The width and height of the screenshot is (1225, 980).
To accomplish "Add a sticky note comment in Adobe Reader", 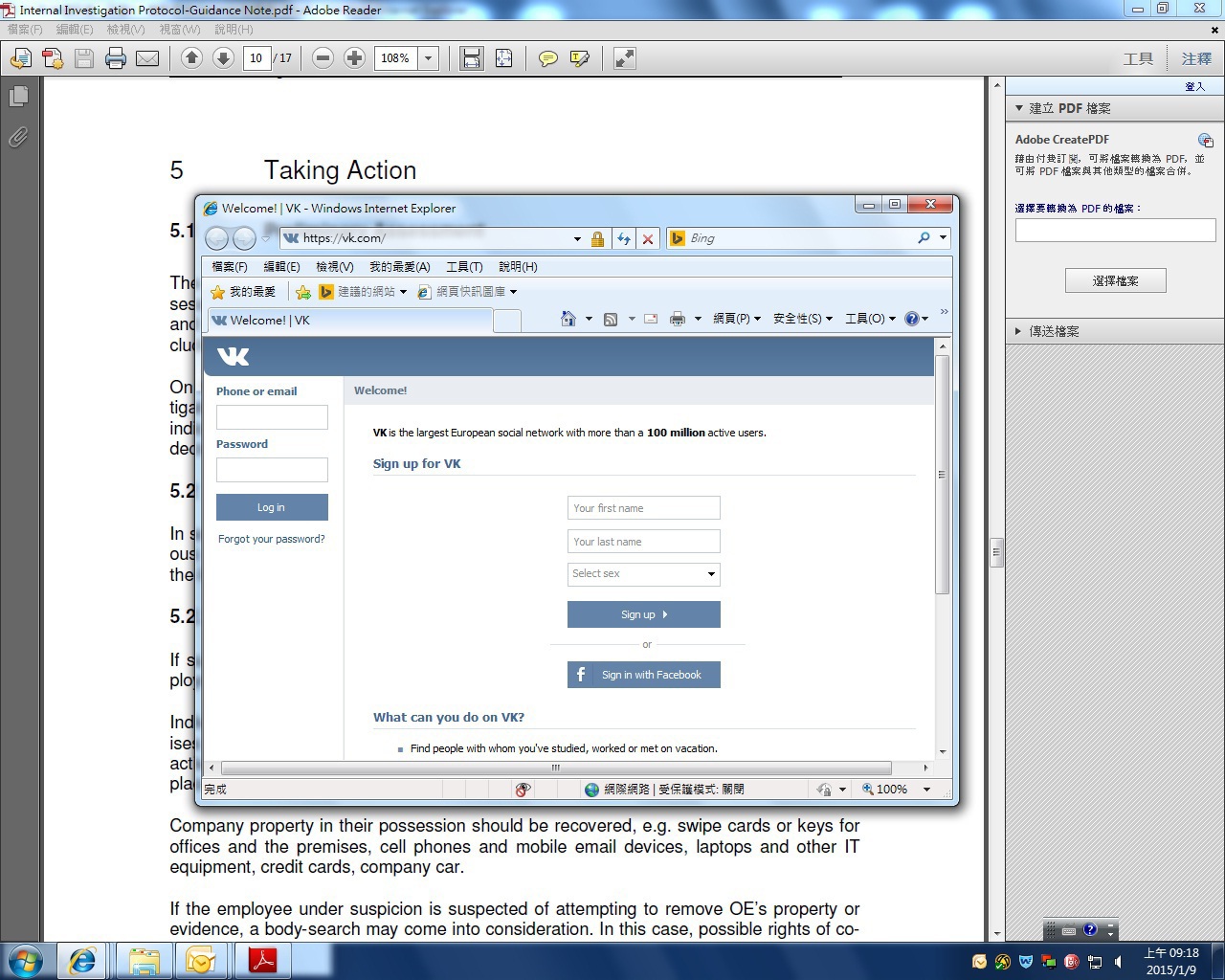I will click(547, 58).
